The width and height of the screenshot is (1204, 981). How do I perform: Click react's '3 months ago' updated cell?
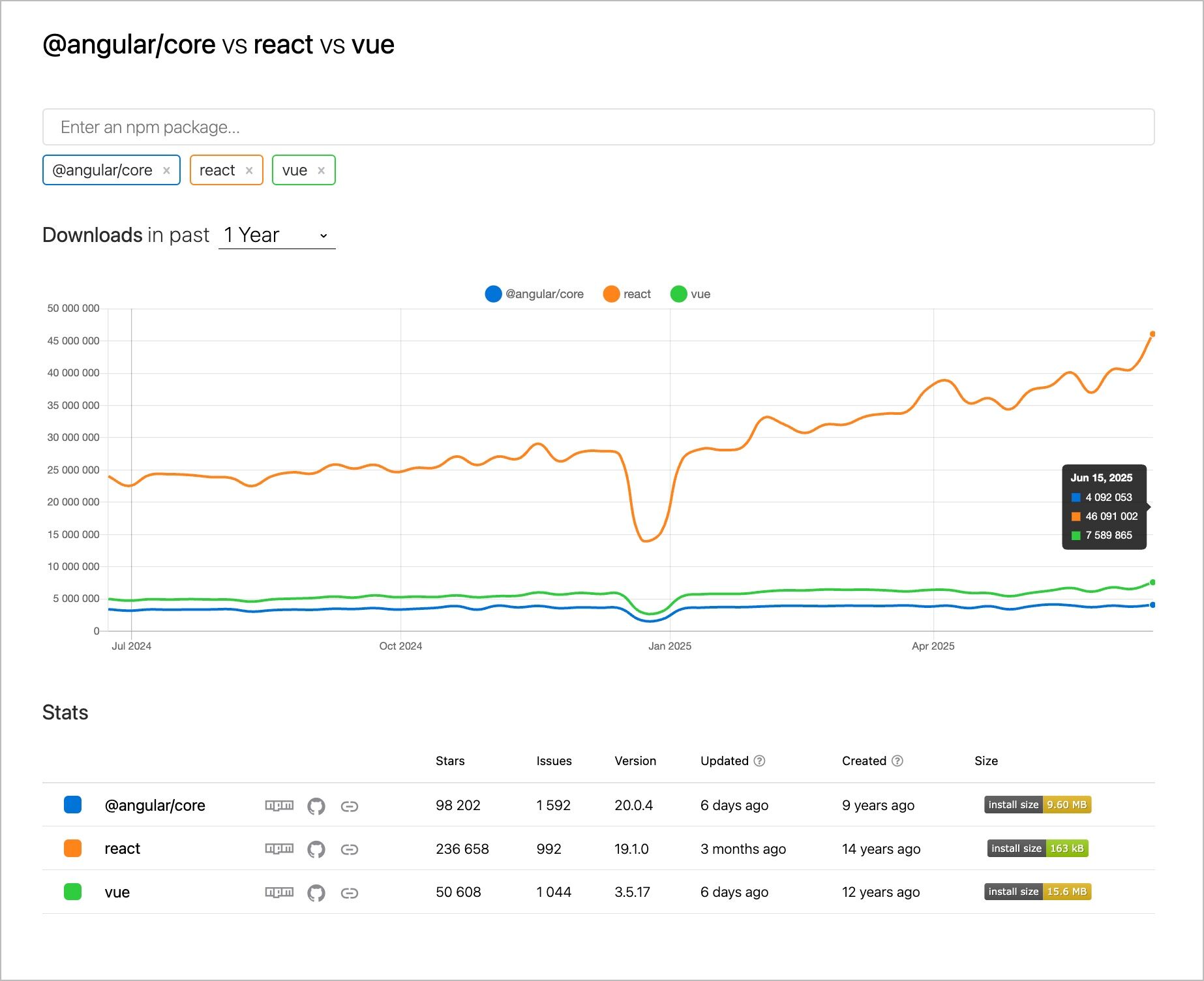pos(743,849)
